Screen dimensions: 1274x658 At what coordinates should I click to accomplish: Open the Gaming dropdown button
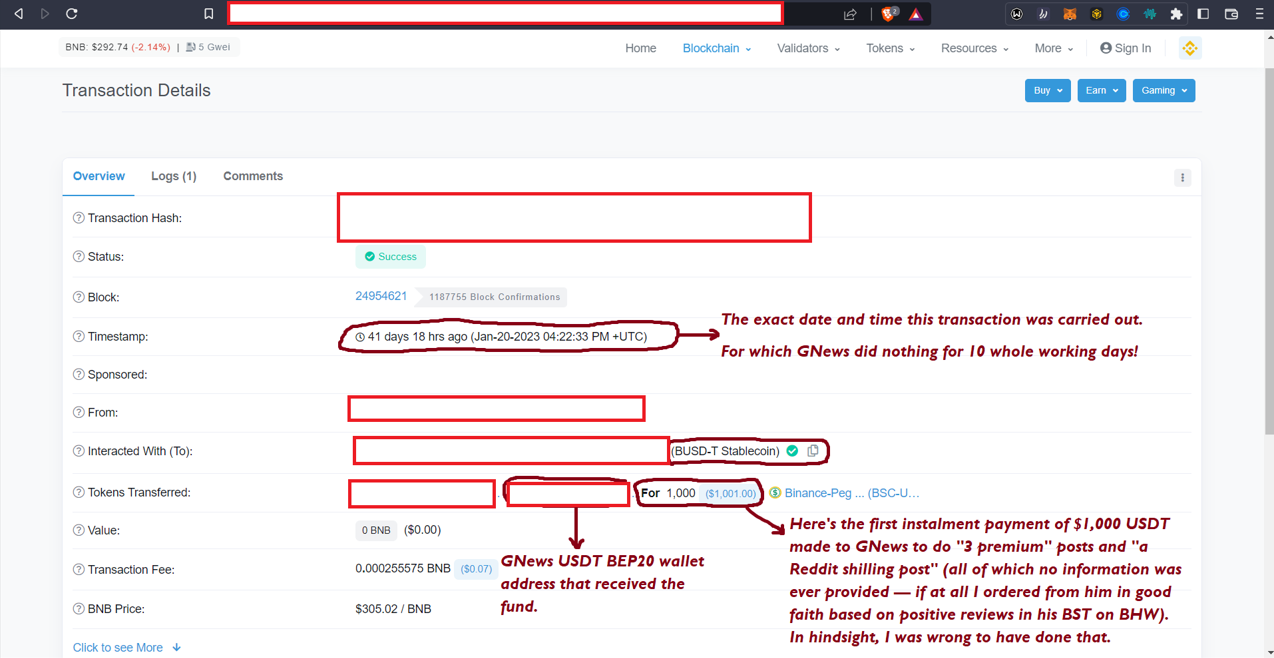point(1164,91)
